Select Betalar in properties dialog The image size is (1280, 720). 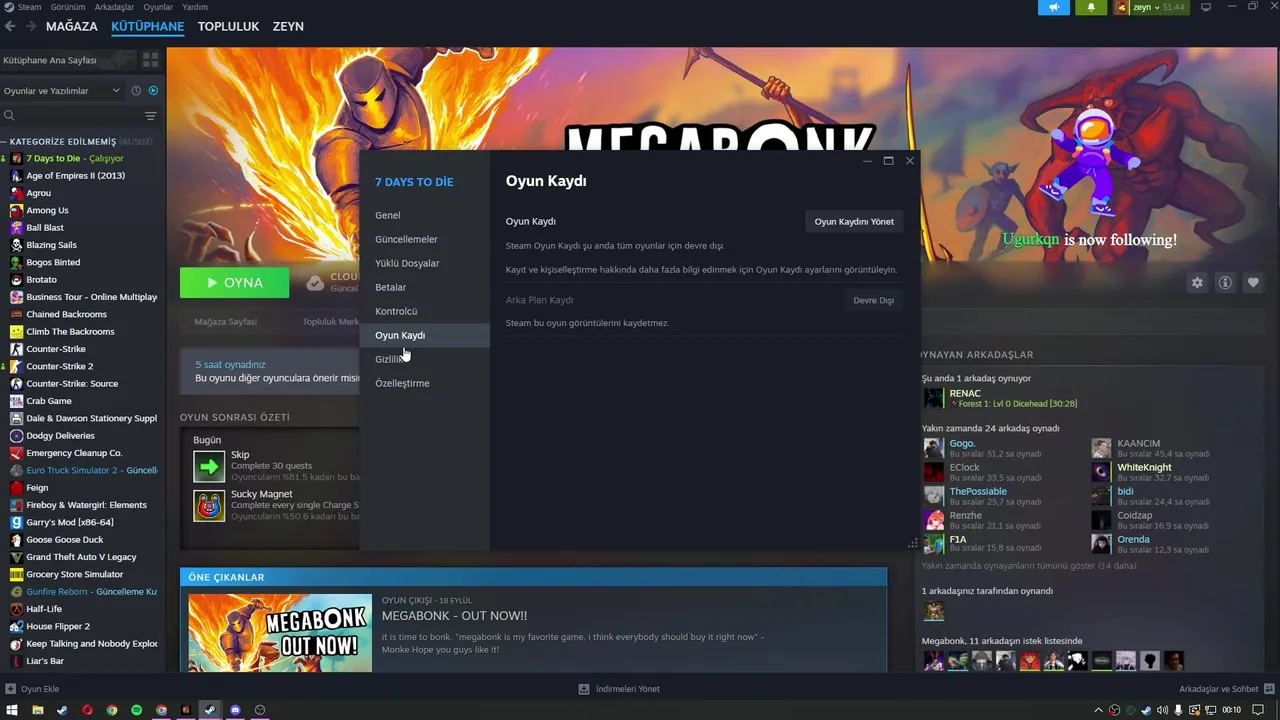pos(425,287)
